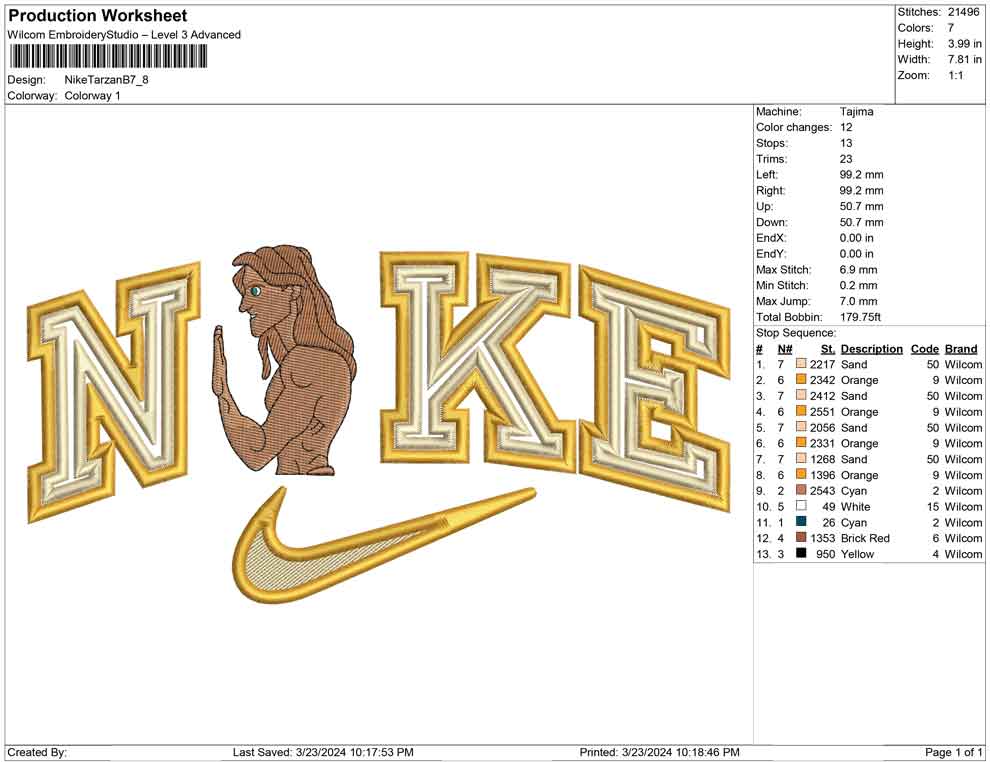Click stitch count '2217' in row 1
This screenshot has width=990, height=762.
coord(822,364)
